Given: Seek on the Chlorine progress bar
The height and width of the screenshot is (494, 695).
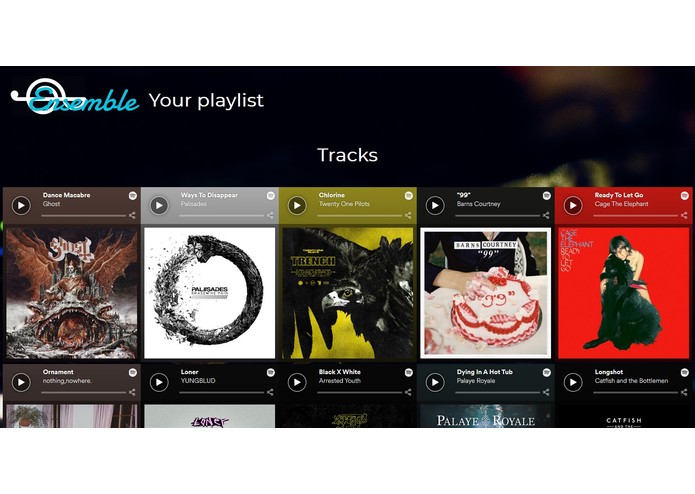Looking at the screenshot, I should [x=359, y=216].
